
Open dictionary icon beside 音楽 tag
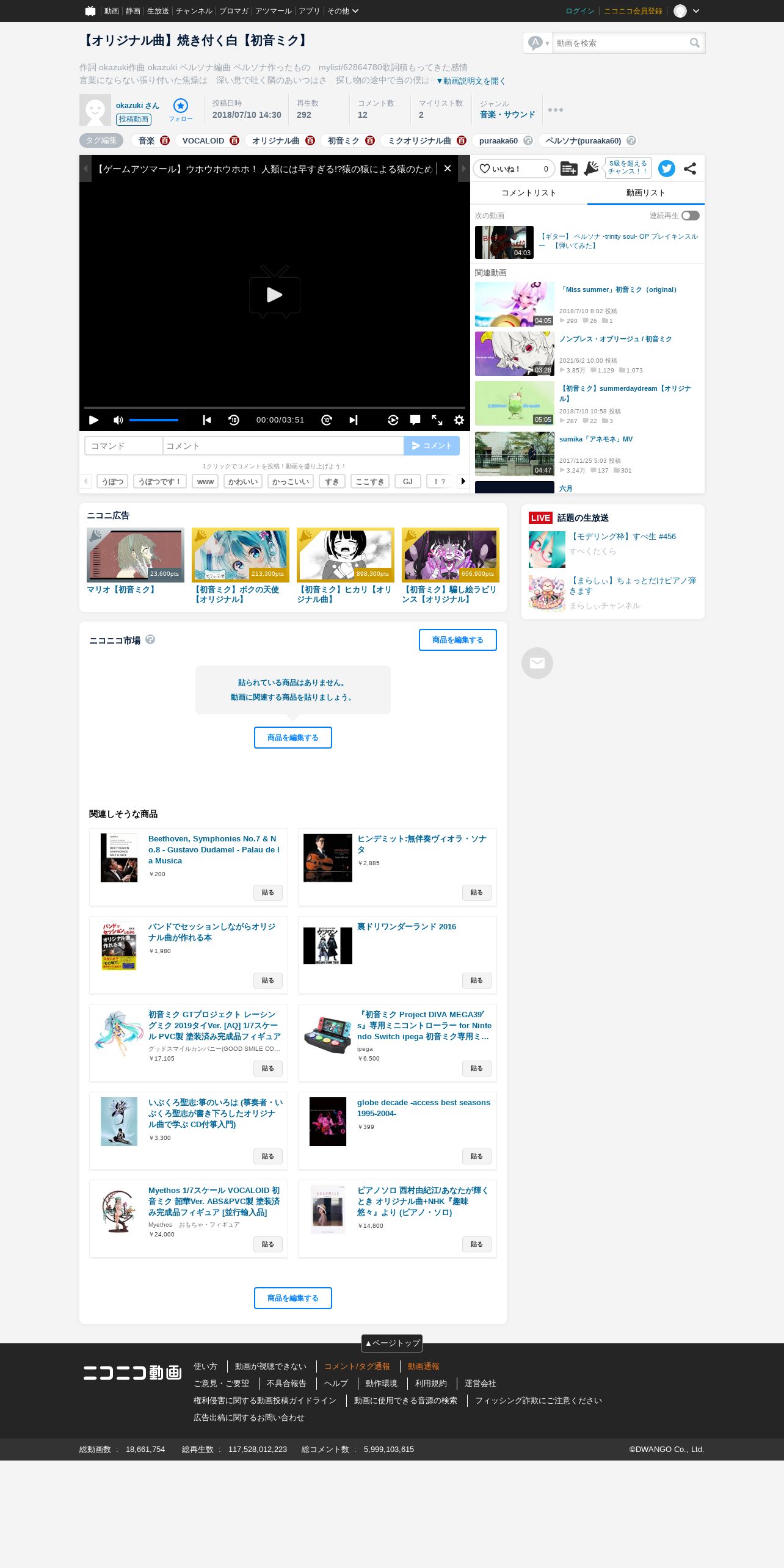pyautogui.click(x=165, y=140)
